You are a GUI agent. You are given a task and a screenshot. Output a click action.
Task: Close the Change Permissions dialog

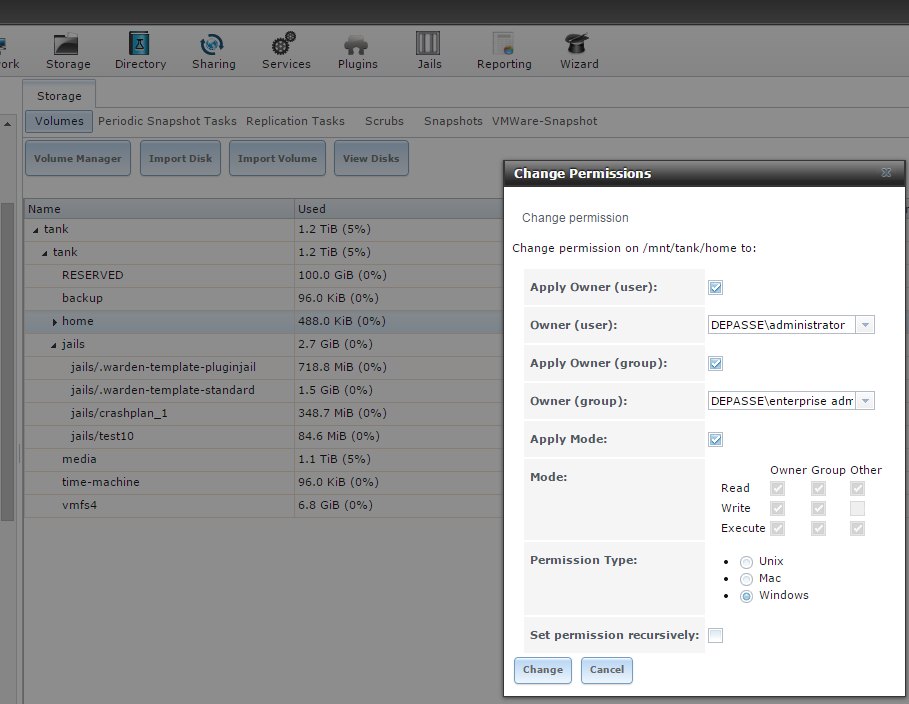point(886,173)
